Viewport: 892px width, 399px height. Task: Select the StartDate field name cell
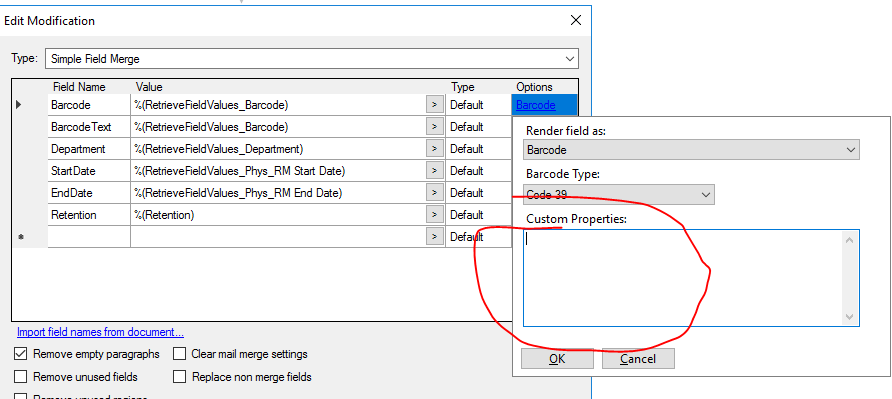(89, 171)
